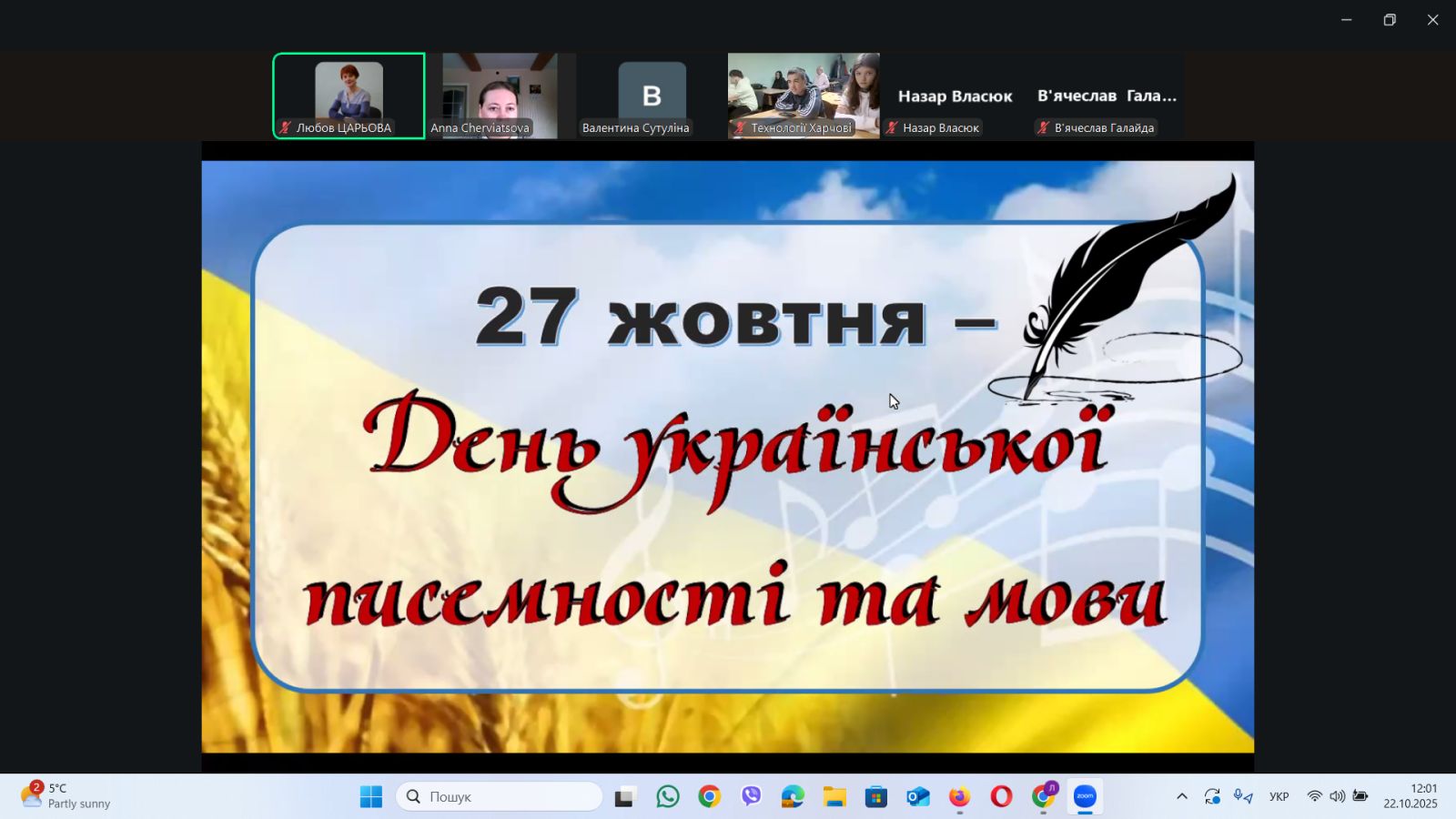Open Viber from the taskbar
This screenshot has width=1456, height=819.
(x=751, y=797)
